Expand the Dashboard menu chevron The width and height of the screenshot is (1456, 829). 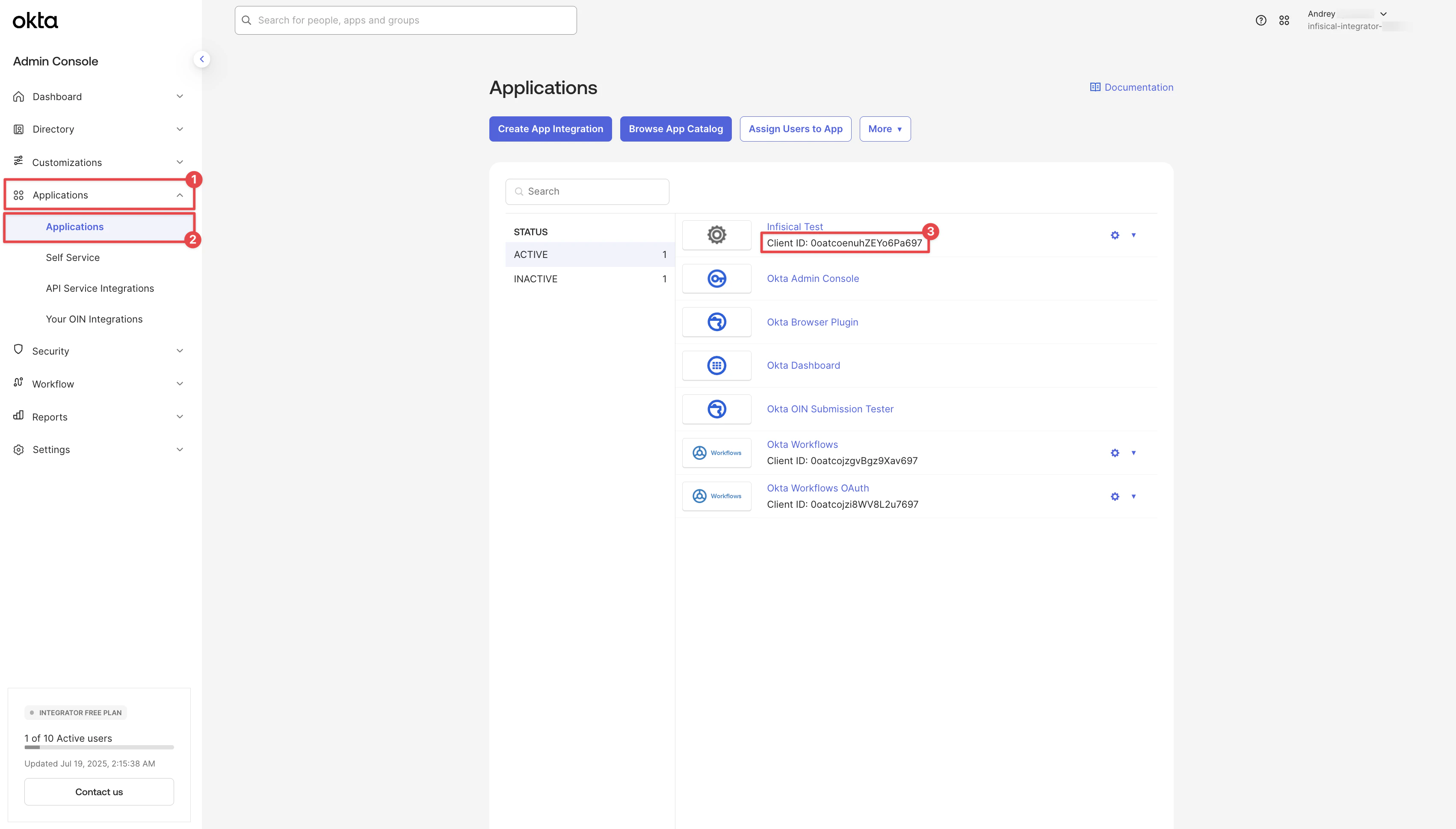(x=180, y=96)
